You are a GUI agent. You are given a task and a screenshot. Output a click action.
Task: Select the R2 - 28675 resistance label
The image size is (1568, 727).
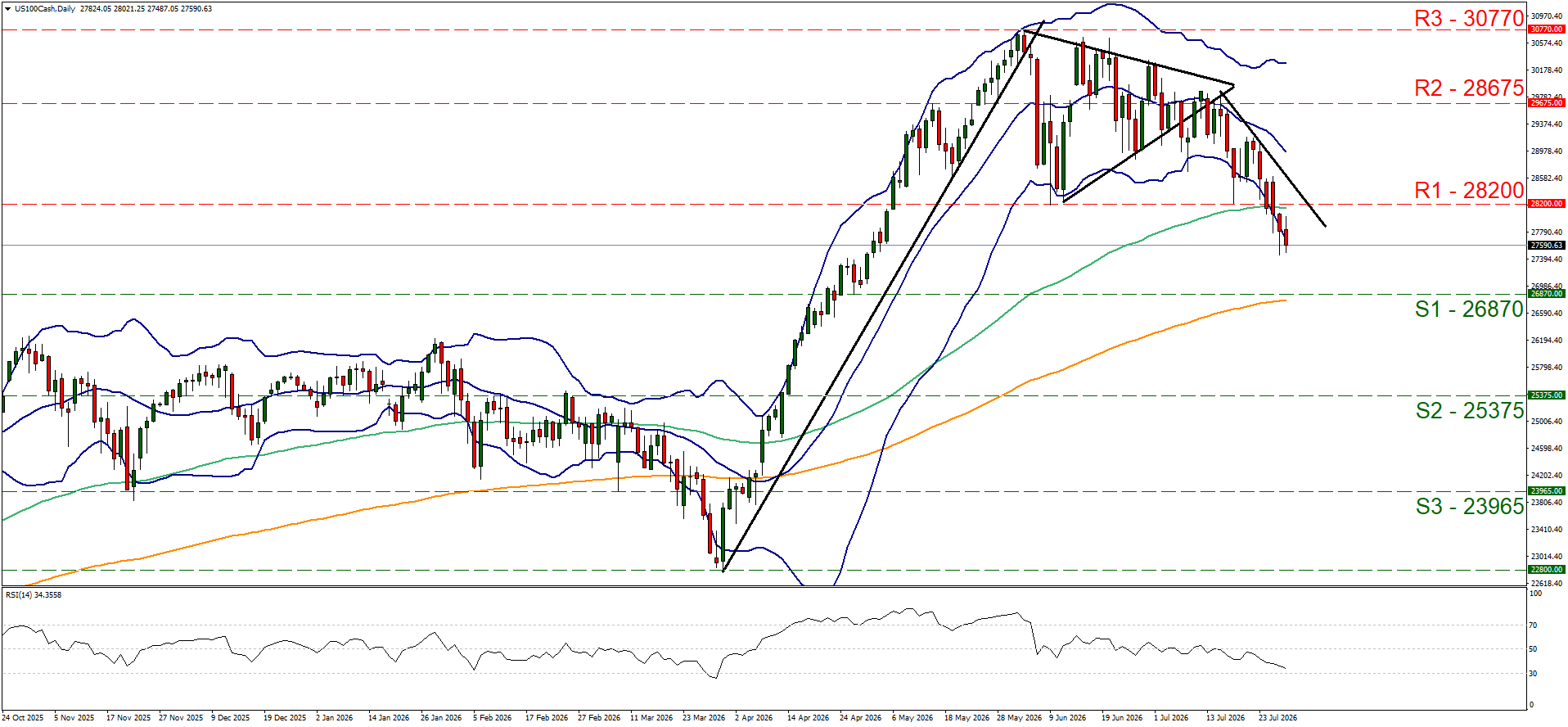(x=1469, y=88)
